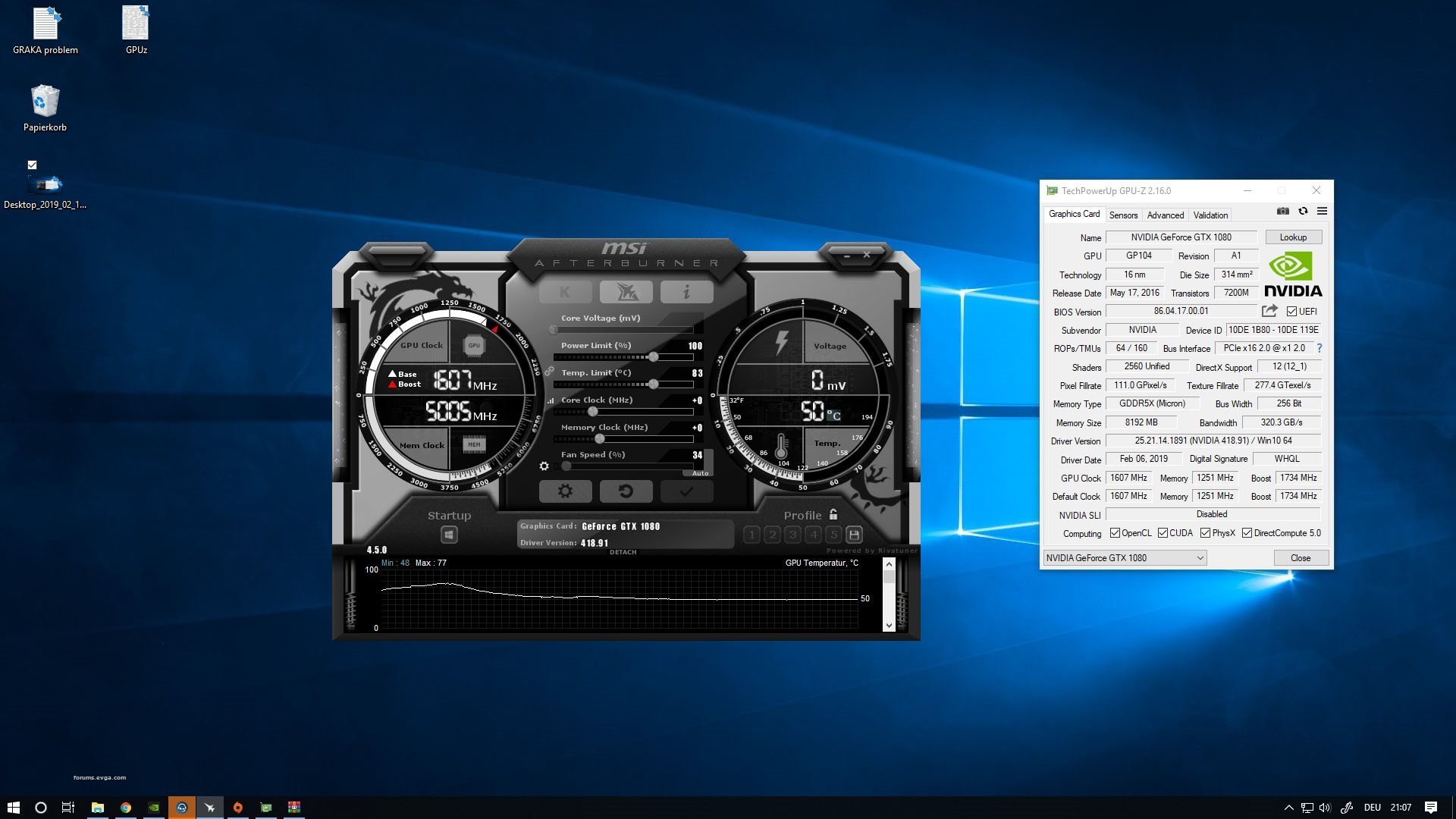Click the Memory Clock slider handle

600,439
